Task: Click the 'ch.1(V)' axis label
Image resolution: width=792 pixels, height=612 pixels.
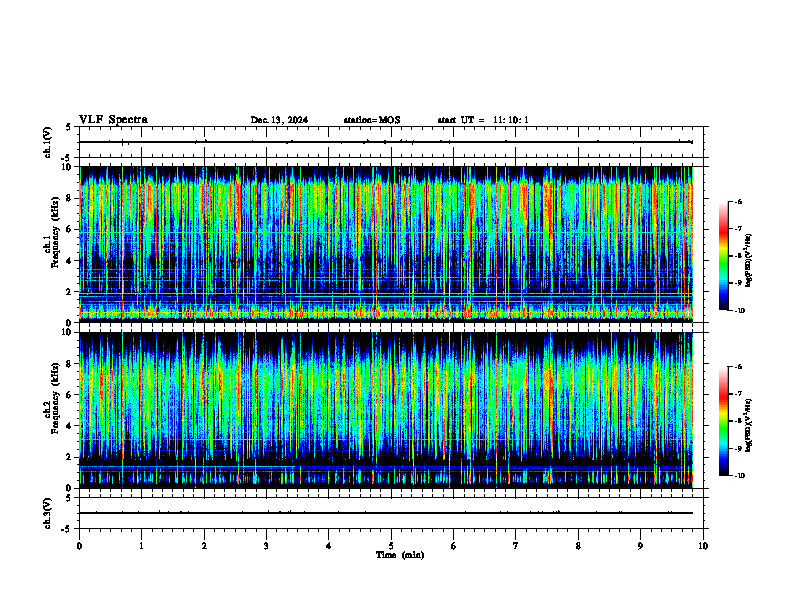Action: 48,142
